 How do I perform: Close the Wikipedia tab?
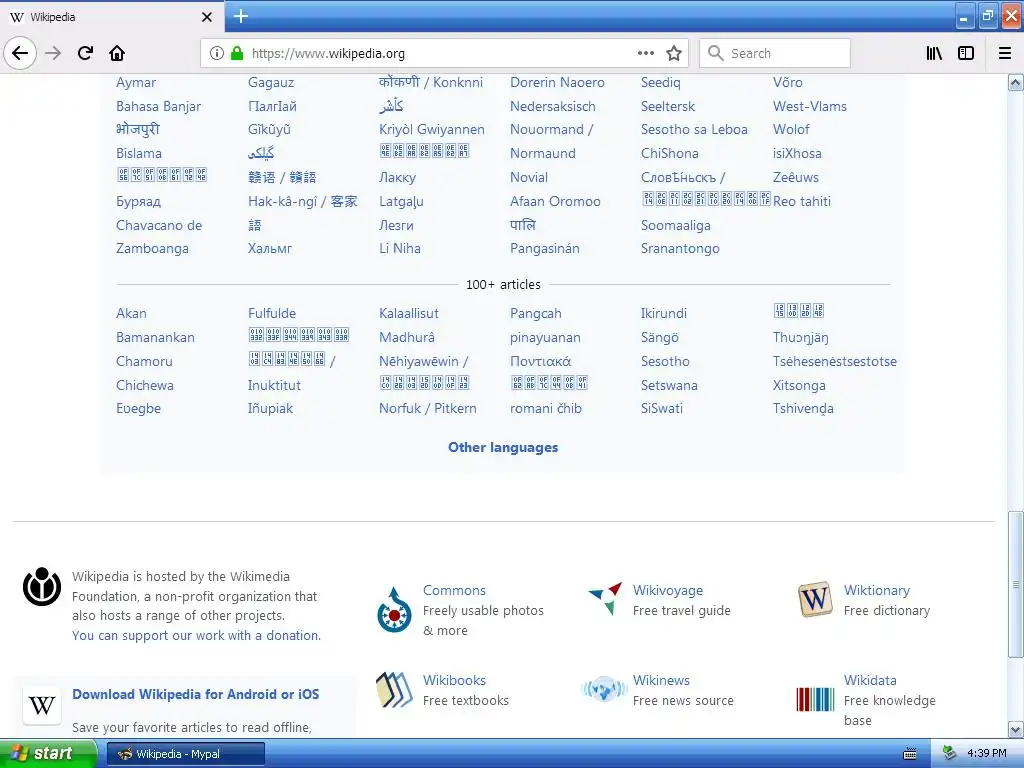tap(207, 17)
